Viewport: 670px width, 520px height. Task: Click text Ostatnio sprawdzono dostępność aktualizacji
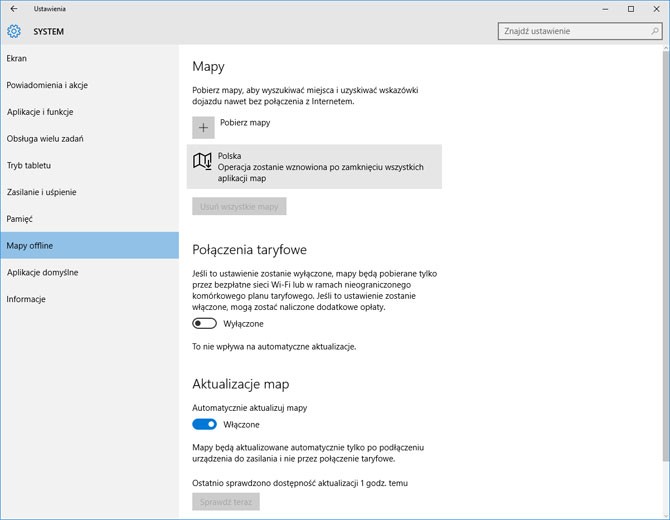[x=300, y=483]
